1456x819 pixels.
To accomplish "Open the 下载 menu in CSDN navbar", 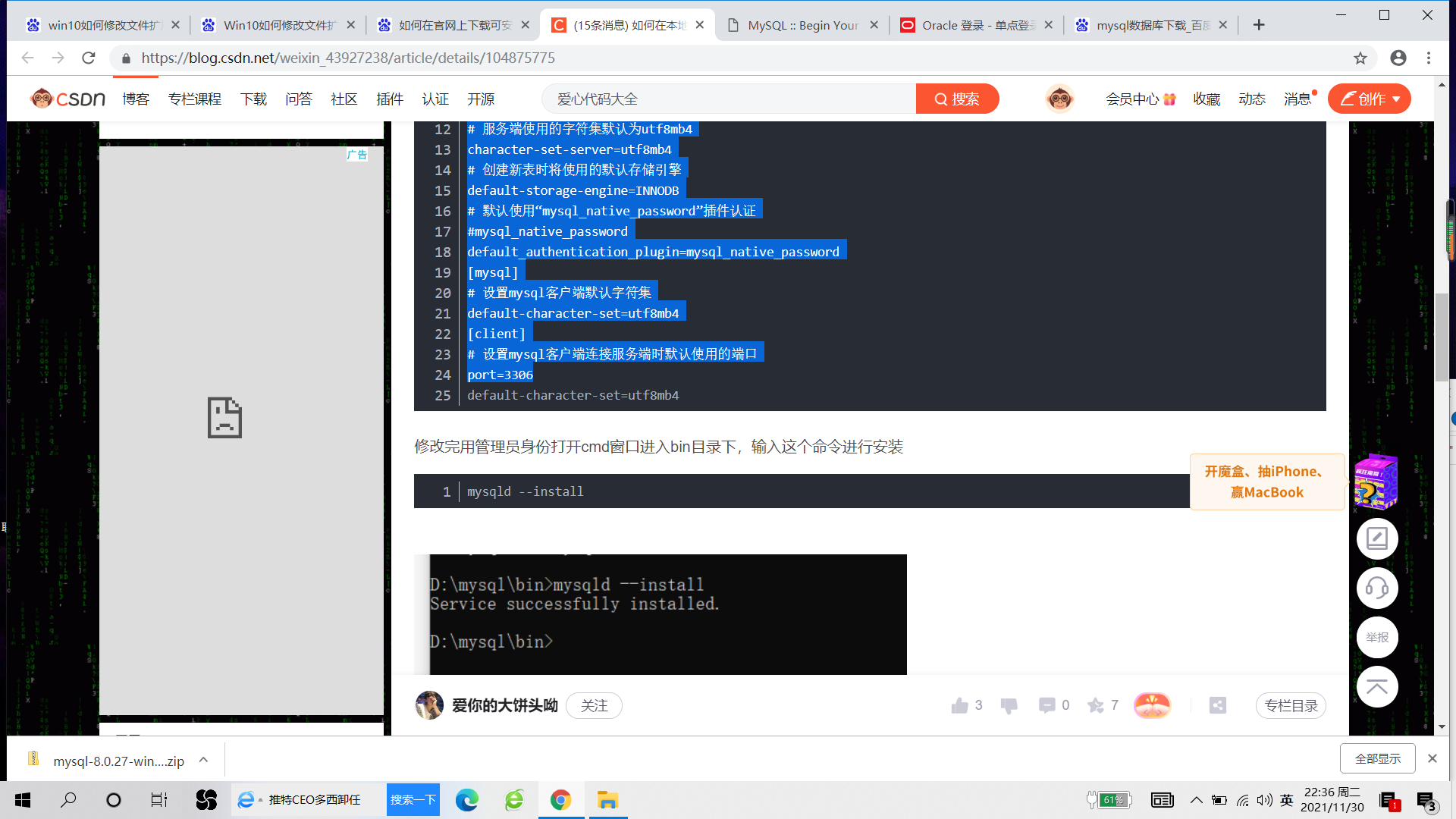I will point(253,99).
